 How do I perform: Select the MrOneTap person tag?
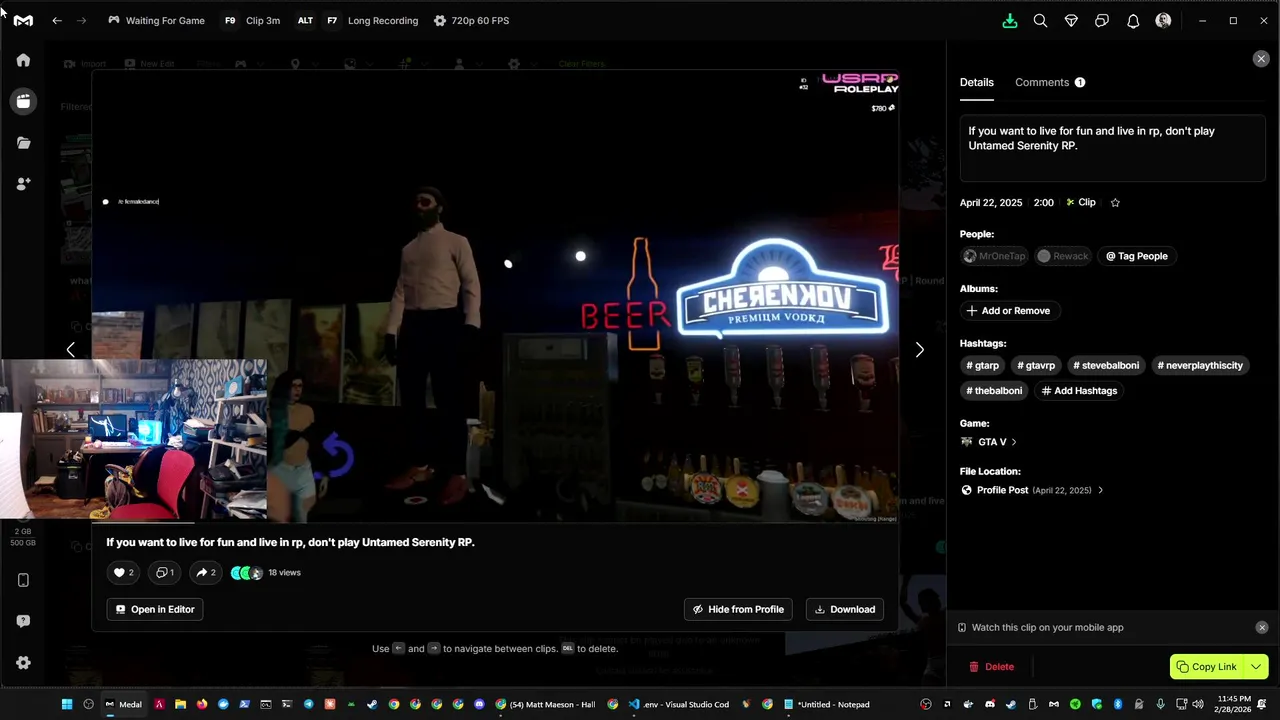point(994,256)
